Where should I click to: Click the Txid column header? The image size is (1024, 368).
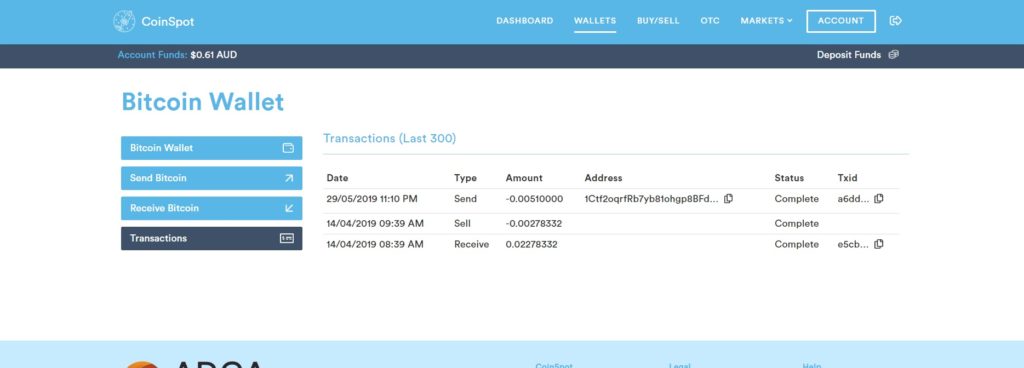[x=847, y=177]
